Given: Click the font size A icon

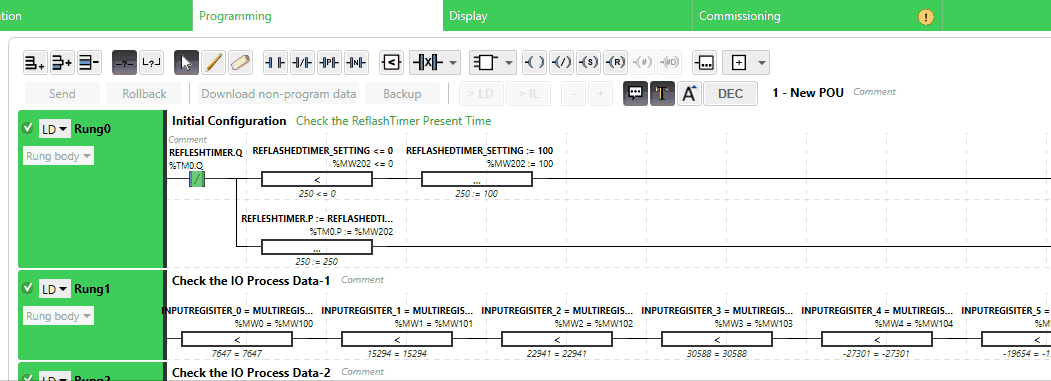Looking at the screenshot, I should [x=689, y=94].
